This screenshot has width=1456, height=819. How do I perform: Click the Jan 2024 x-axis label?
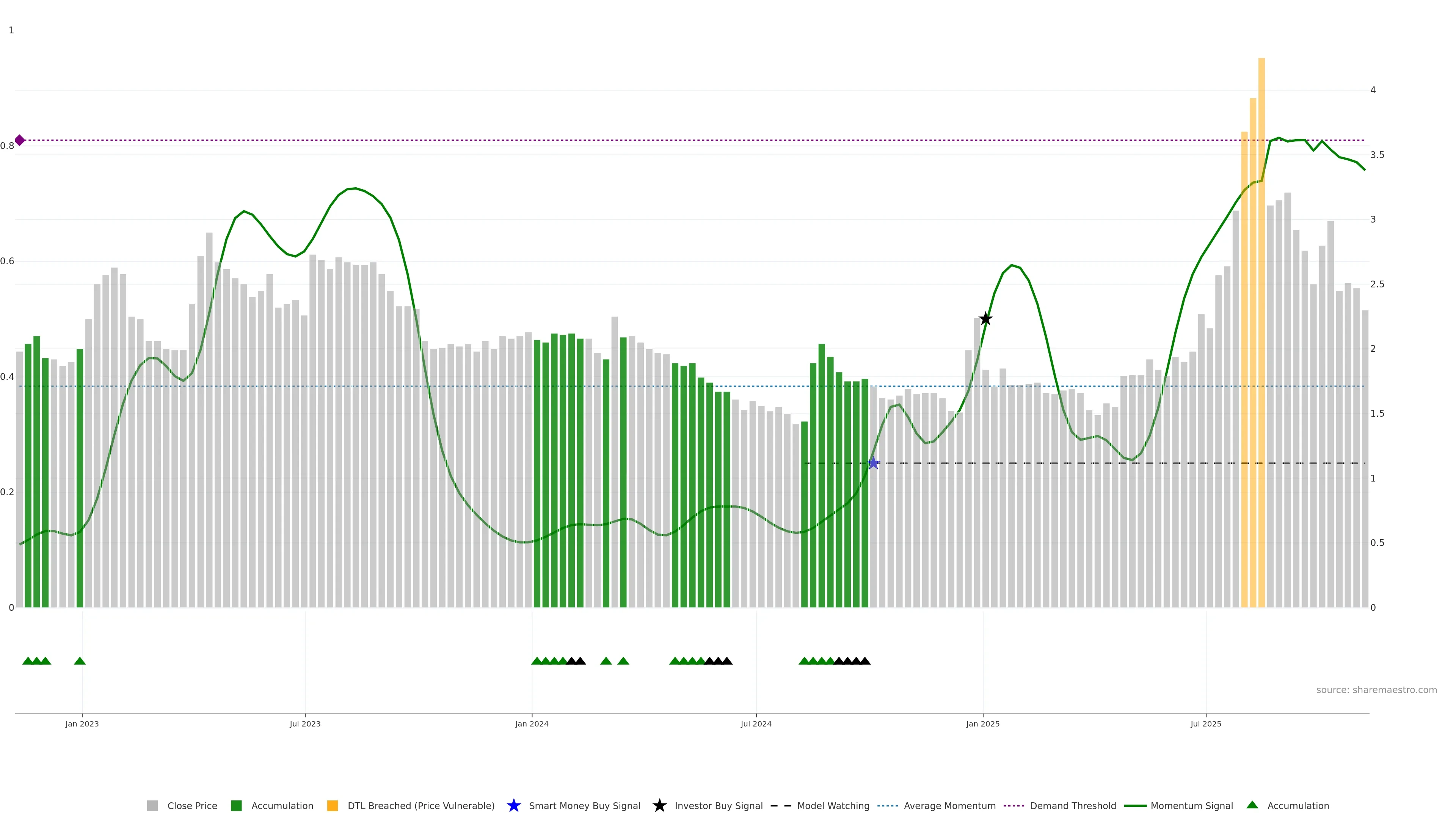coord(531,723)
